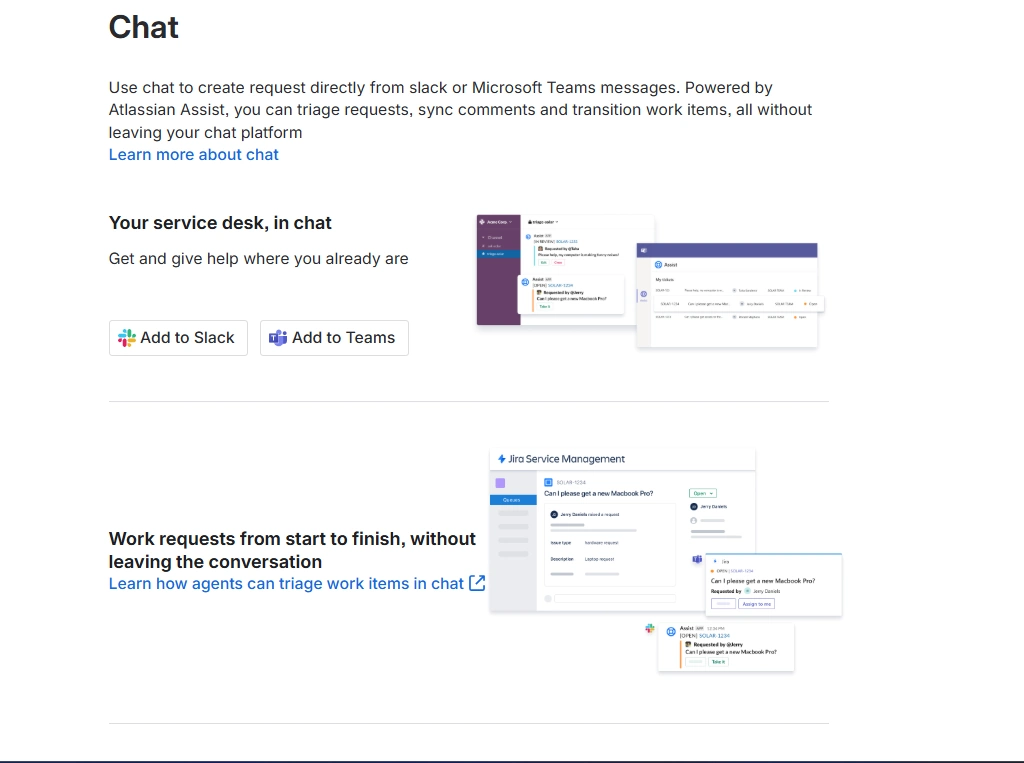Click the 'Your service desk, in chat' heading
1024x763 pixels.
(220, 223)
